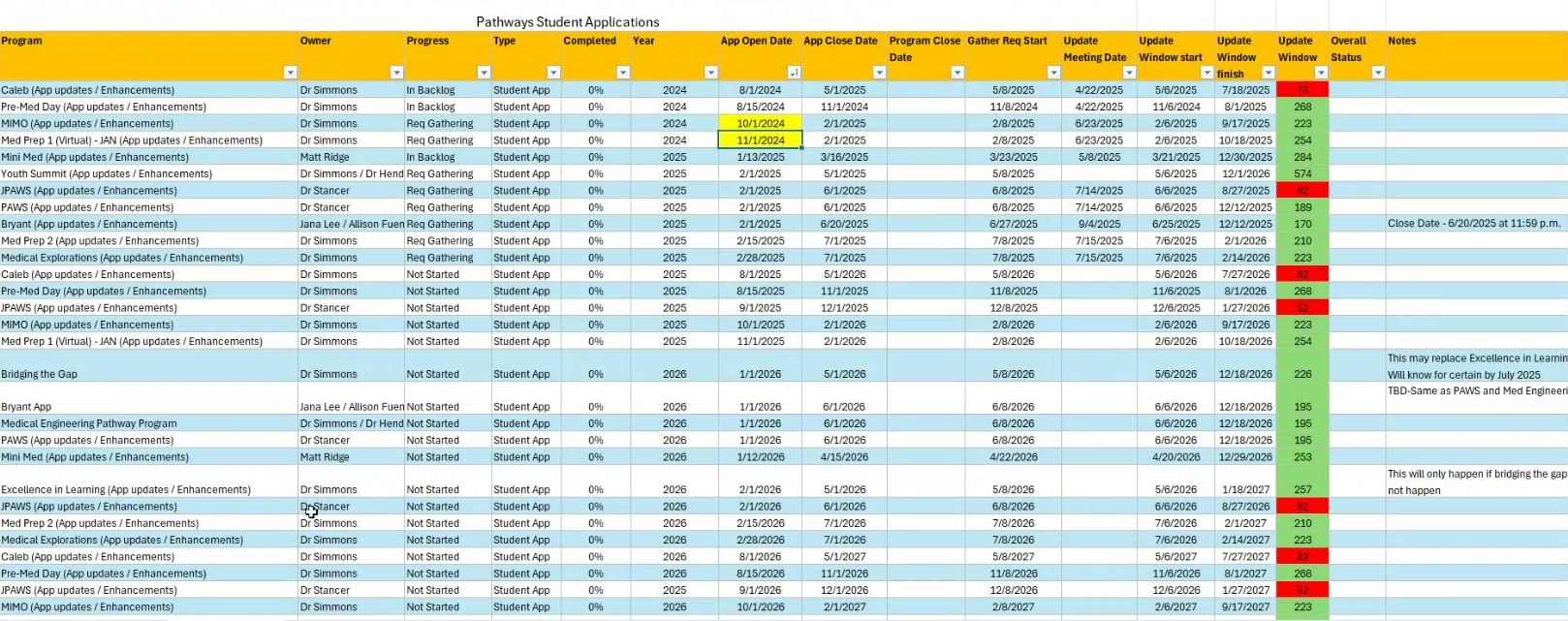The image size is (1568, 621).
Task: Open the Update Meeting Date filter dropdown
Action: point(1129,73)
